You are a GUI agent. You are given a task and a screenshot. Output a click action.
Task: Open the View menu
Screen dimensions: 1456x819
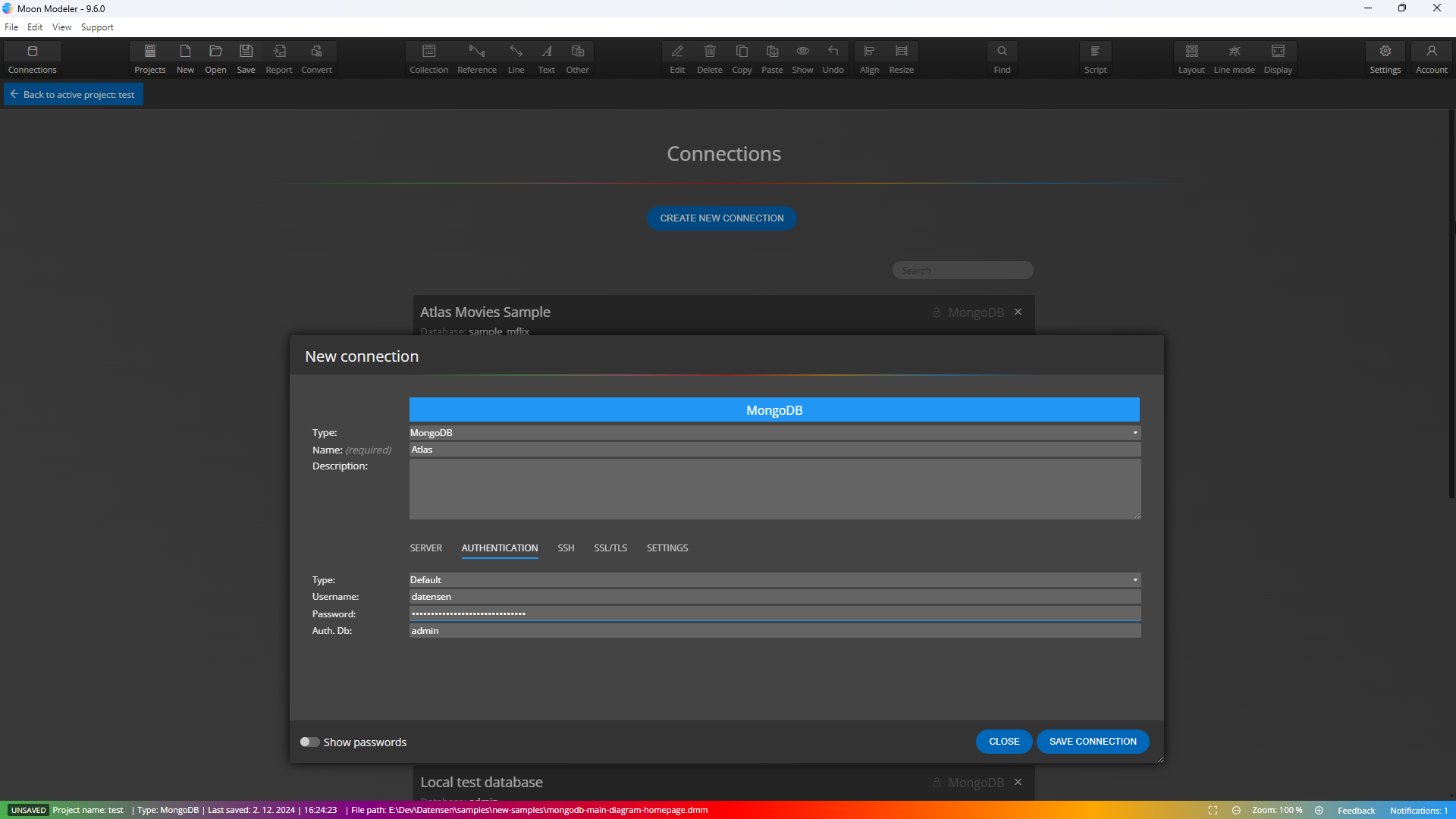coord(61,27)
